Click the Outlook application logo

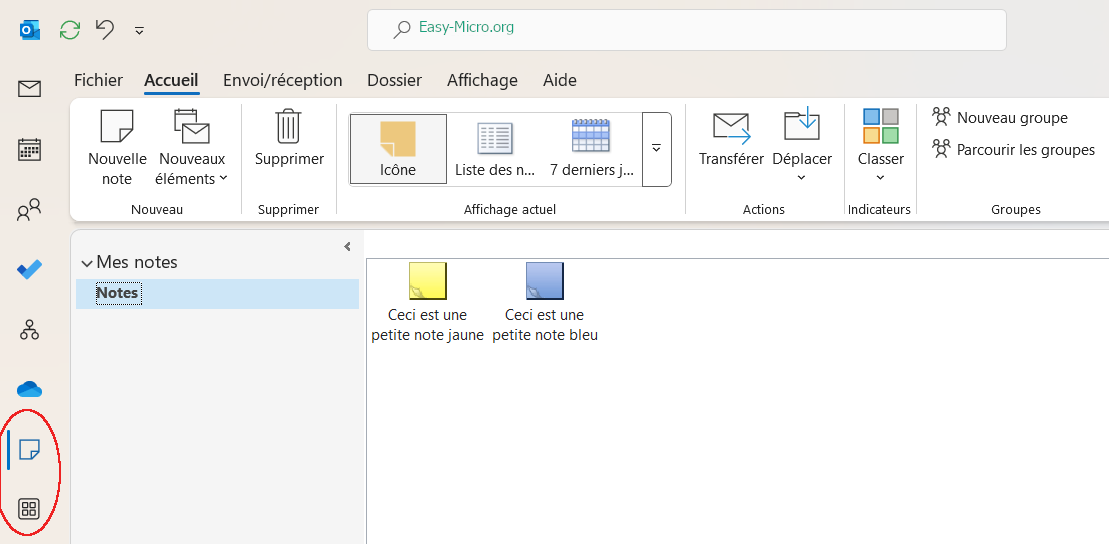pos(30,30)
